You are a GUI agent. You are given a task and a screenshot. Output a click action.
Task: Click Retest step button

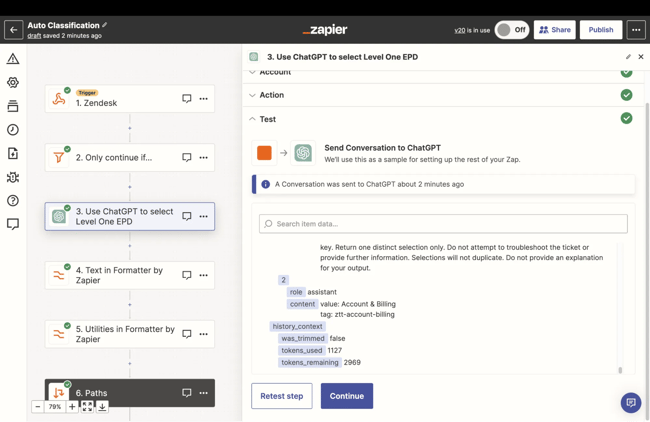tap(281, 396)
